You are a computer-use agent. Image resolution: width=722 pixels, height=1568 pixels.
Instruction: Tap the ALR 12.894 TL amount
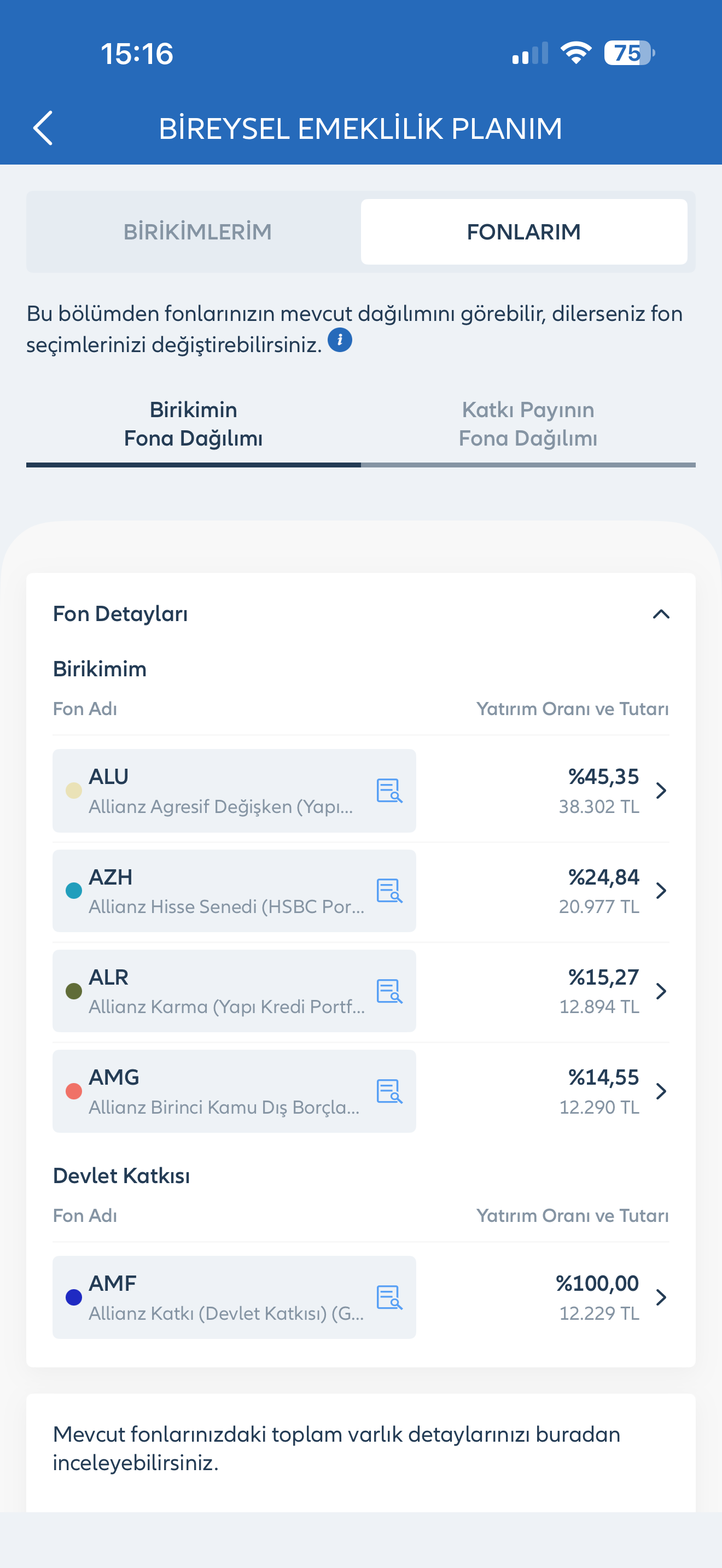pos(599,1007)
